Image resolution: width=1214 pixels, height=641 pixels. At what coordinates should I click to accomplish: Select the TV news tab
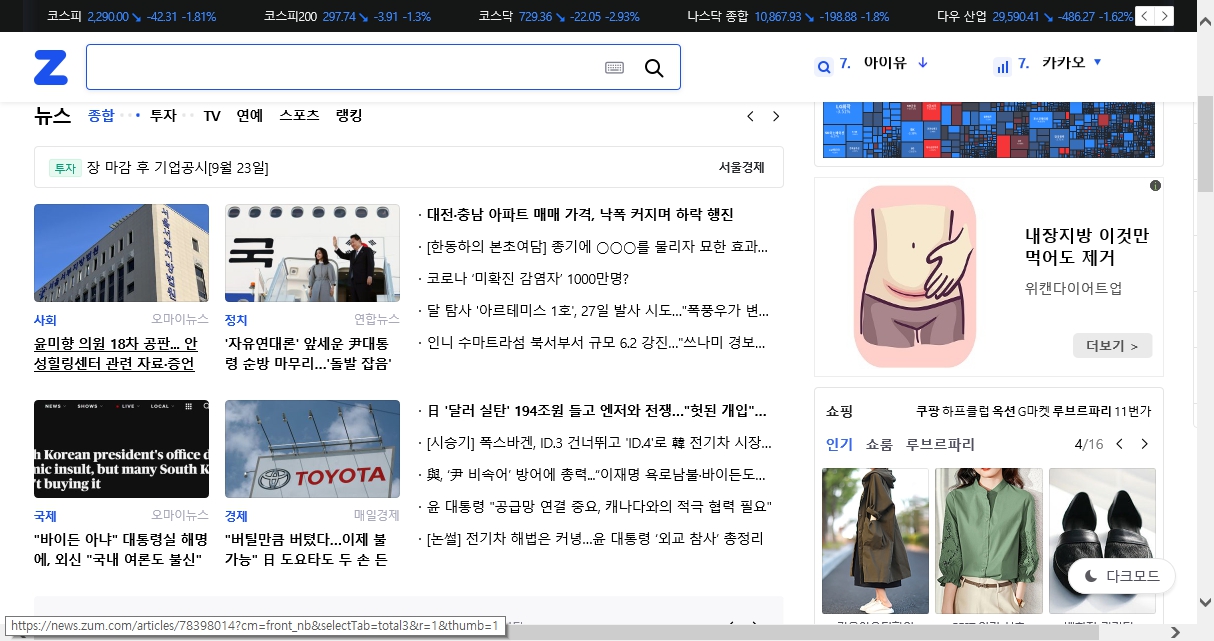[212, 116]
